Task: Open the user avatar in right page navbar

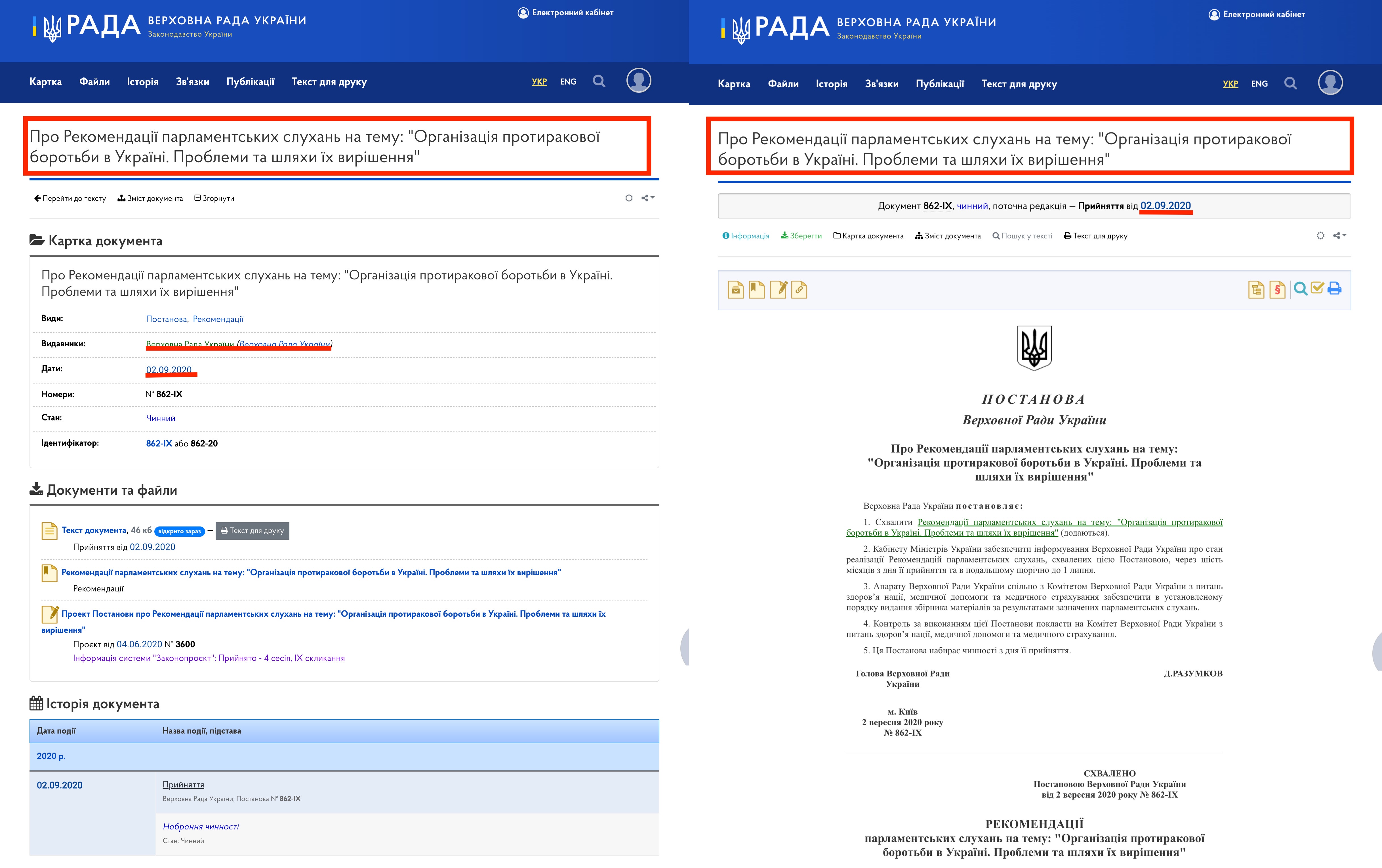Action: (1330, 83)
